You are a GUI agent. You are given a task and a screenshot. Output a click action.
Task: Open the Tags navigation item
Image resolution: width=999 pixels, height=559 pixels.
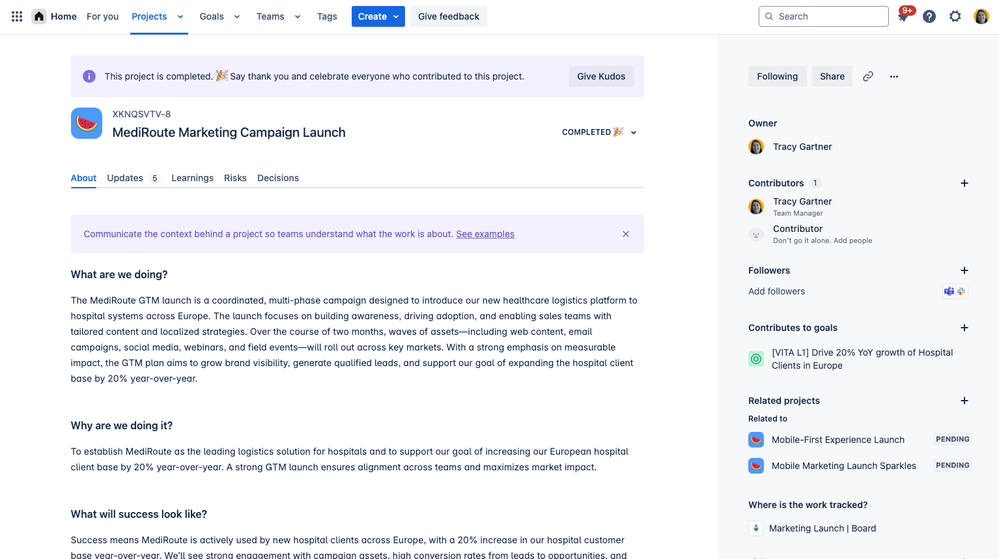click(x=327, y=17)
